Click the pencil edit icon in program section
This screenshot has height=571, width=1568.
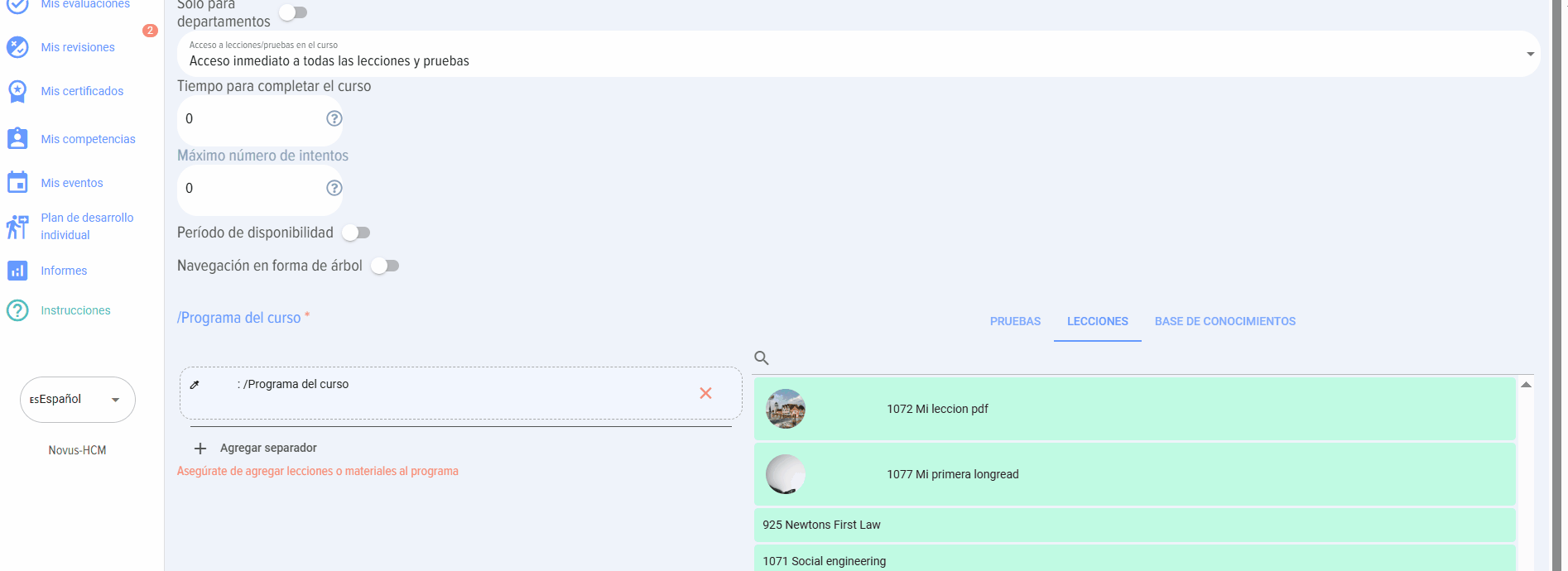(195, 385)
